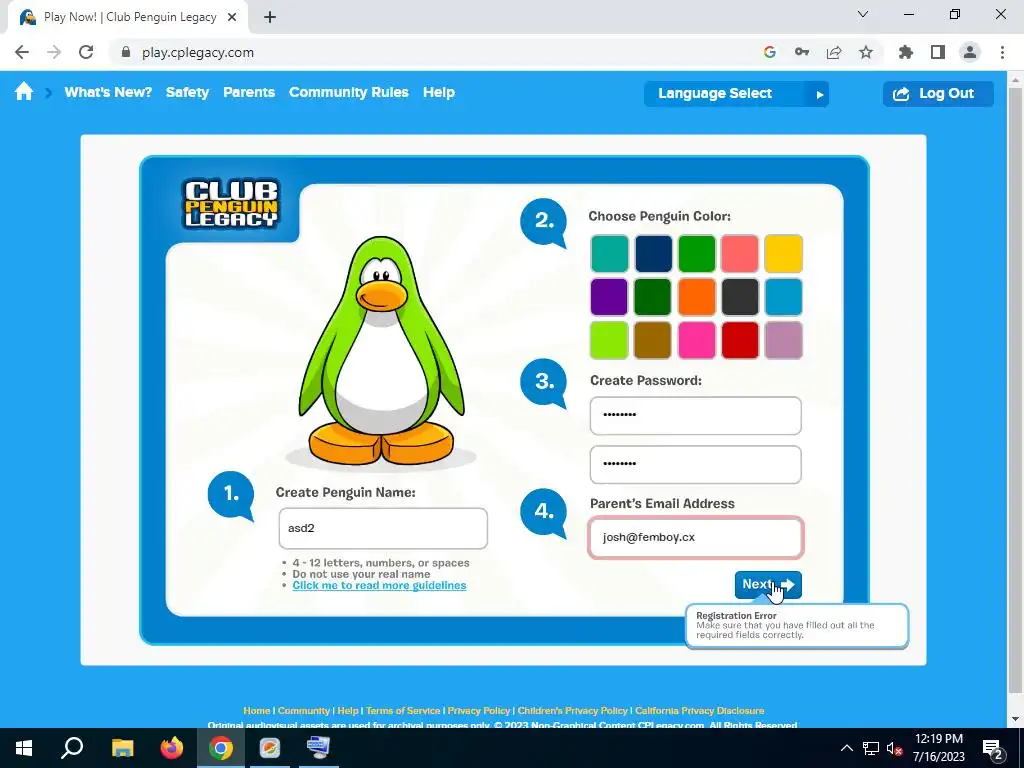This screenshot has width=1024, height=768.
Task: Open the Safety menu item
Action: click(187, 92)
